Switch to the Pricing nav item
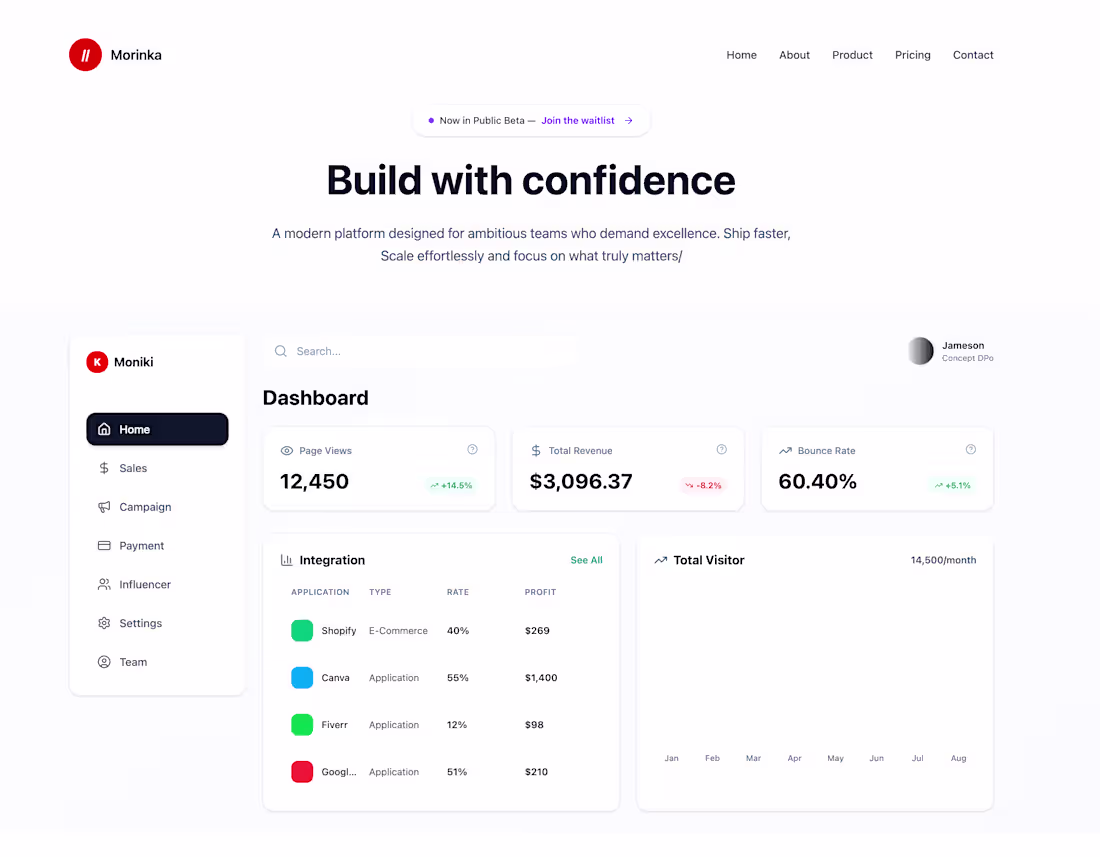Viewport: 1100px width, 857px height. click(912, 55)
